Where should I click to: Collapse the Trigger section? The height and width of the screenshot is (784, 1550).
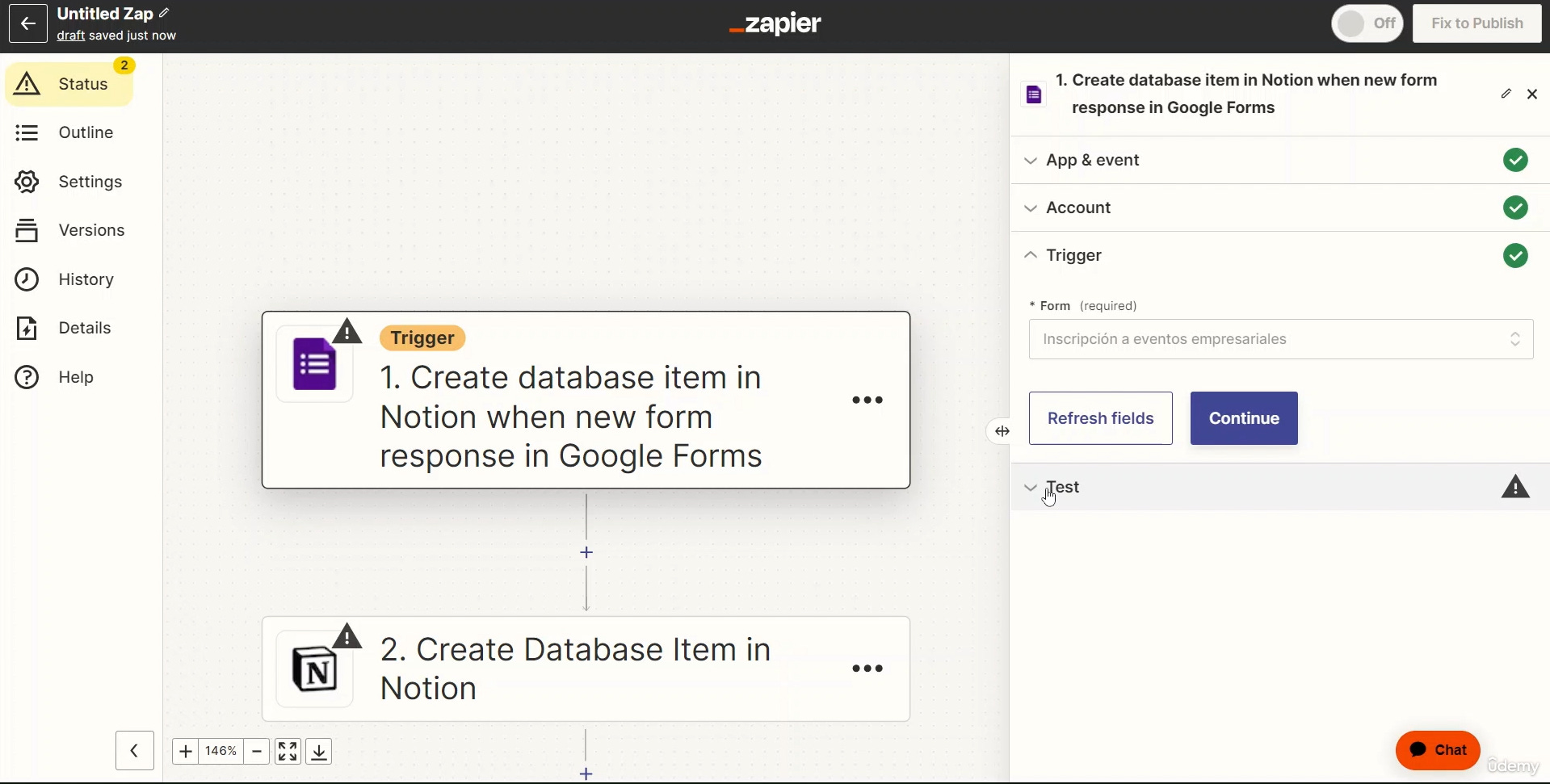[1280, 255]
